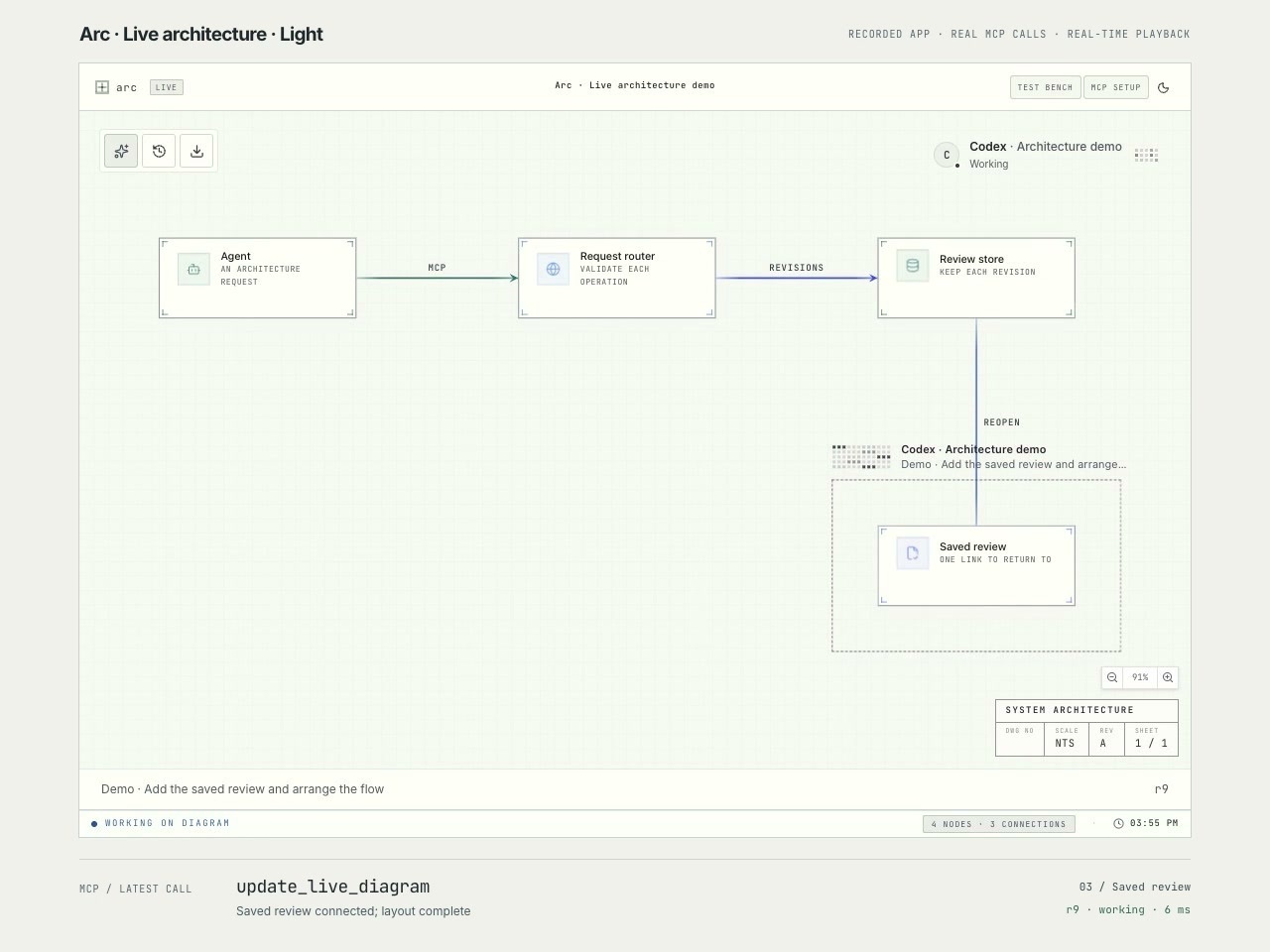Select the Agent node title
The image size is (1270, 952).
point(236,256)
